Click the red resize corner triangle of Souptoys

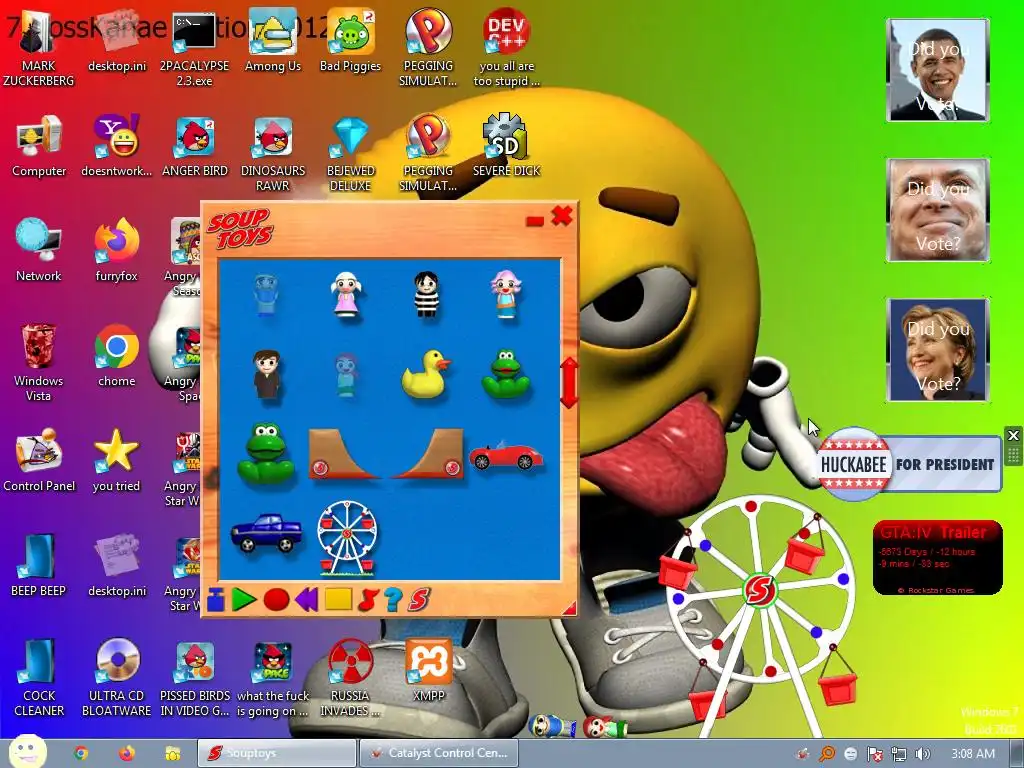click(569, 608)
